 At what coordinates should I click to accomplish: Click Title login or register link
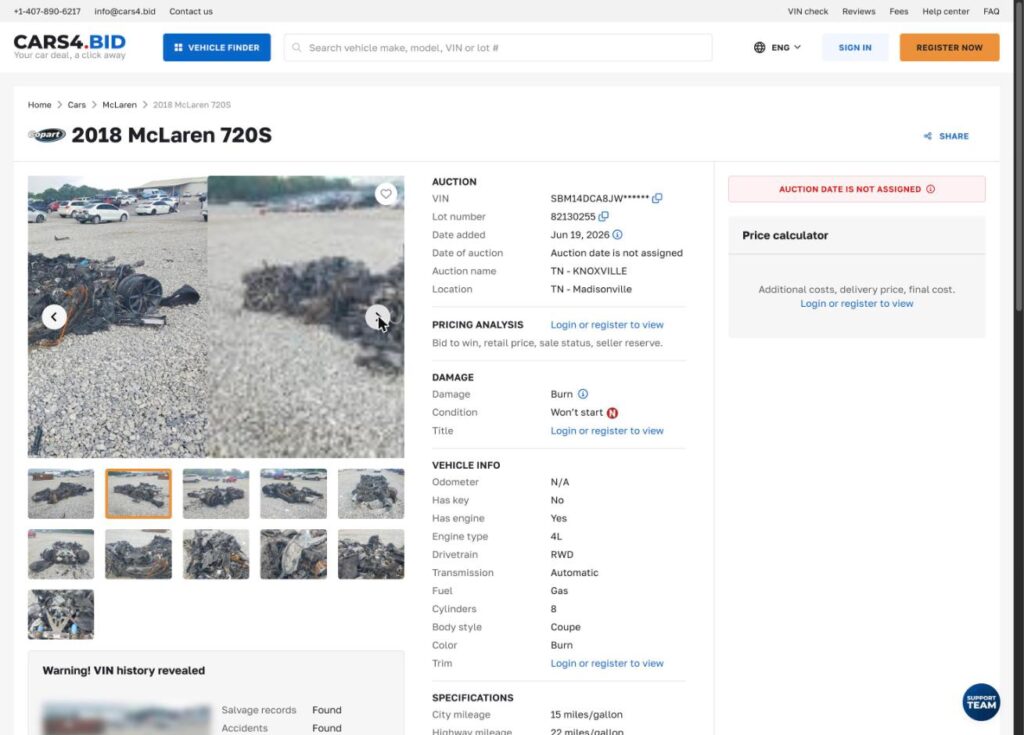click(607, 431)
